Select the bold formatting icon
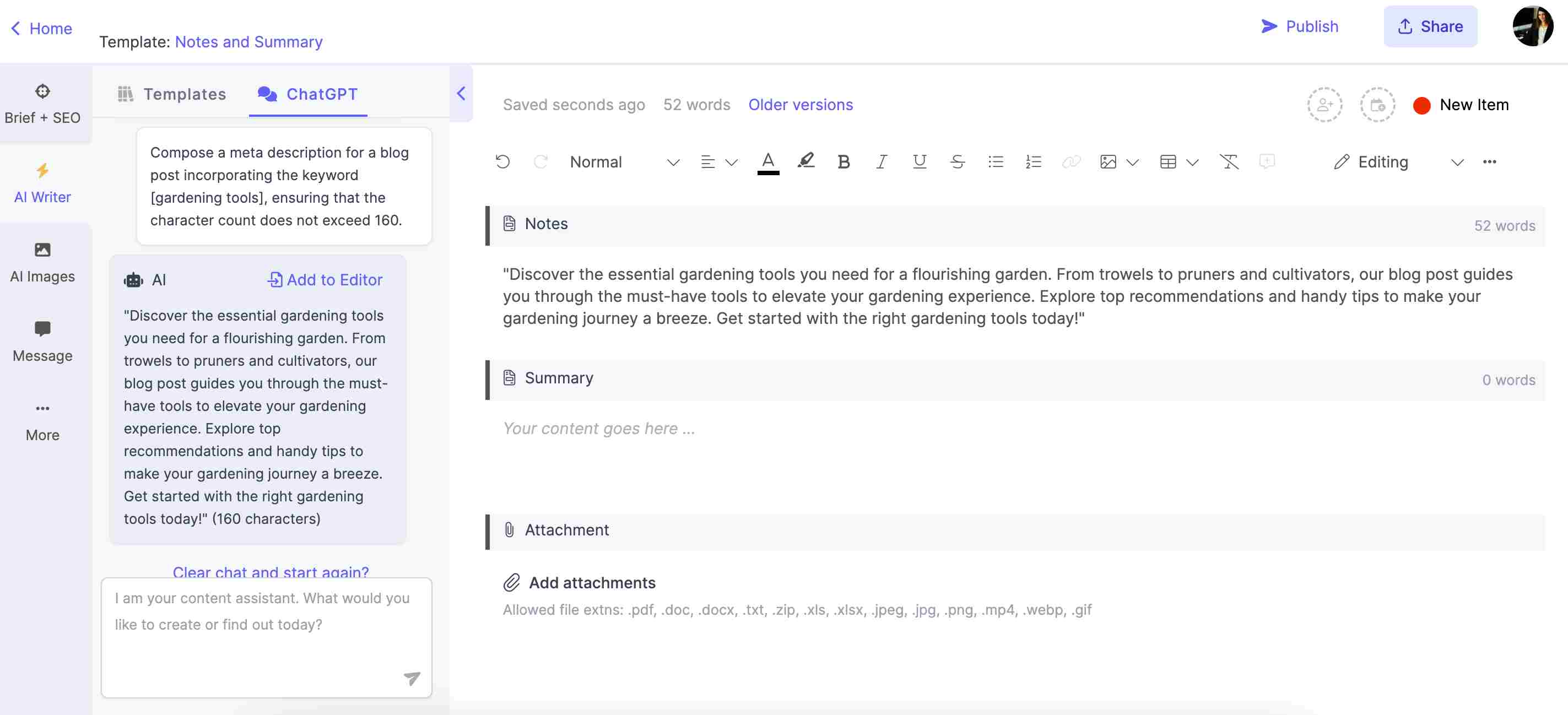 [x=844, y=161]
